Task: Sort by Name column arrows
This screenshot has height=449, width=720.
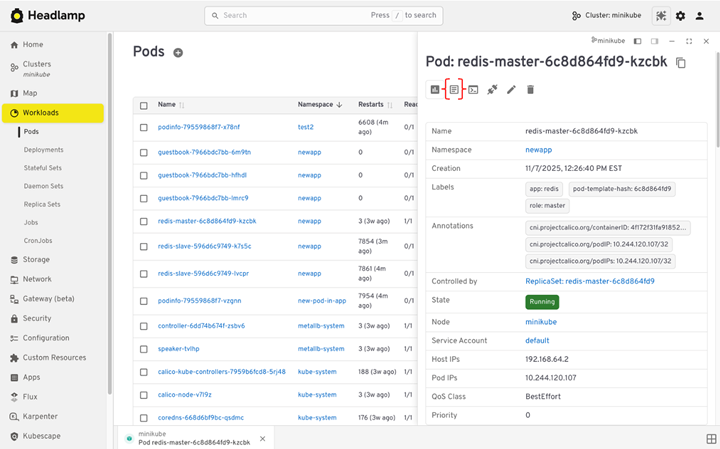Action: tap(182, 105)
